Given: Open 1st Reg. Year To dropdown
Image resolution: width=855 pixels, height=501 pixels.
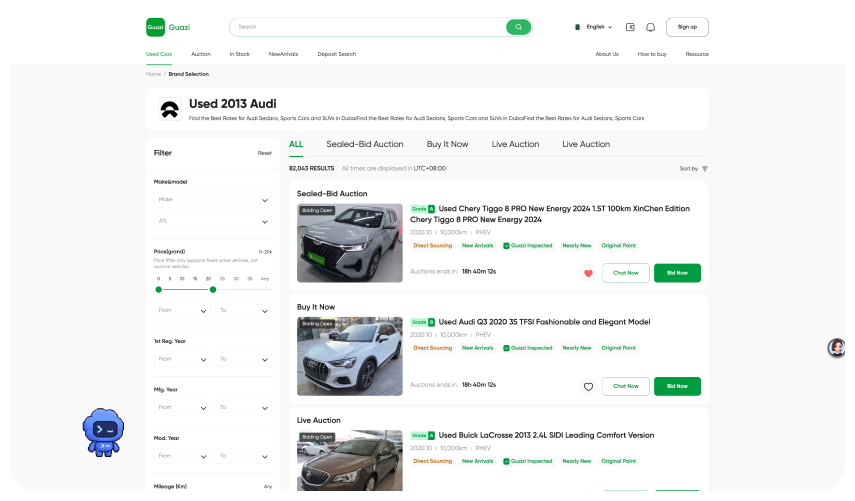Looking at the screenshot, I should (243, 359).
